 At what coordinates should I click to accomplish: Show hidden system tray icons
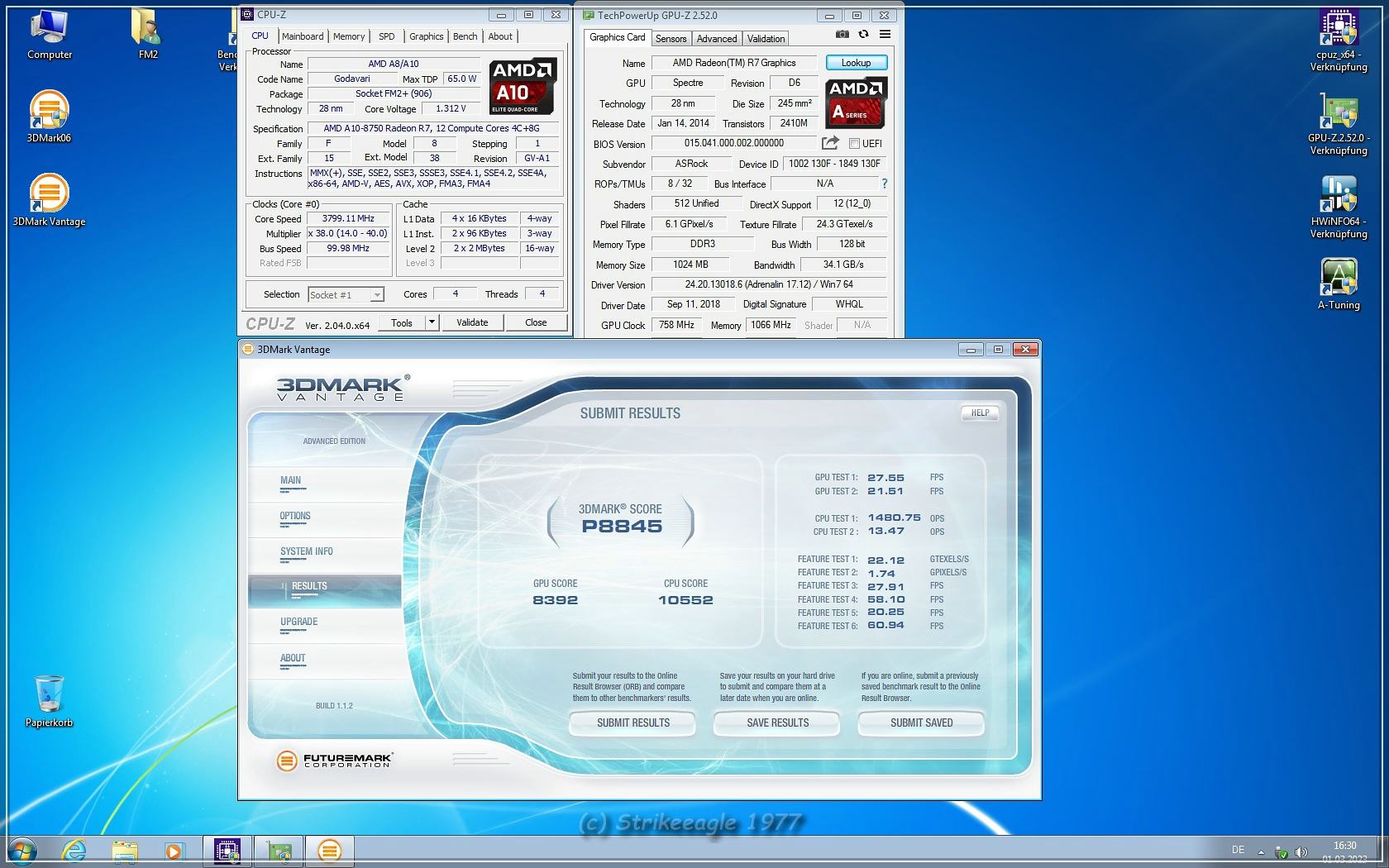point(1261,851)
